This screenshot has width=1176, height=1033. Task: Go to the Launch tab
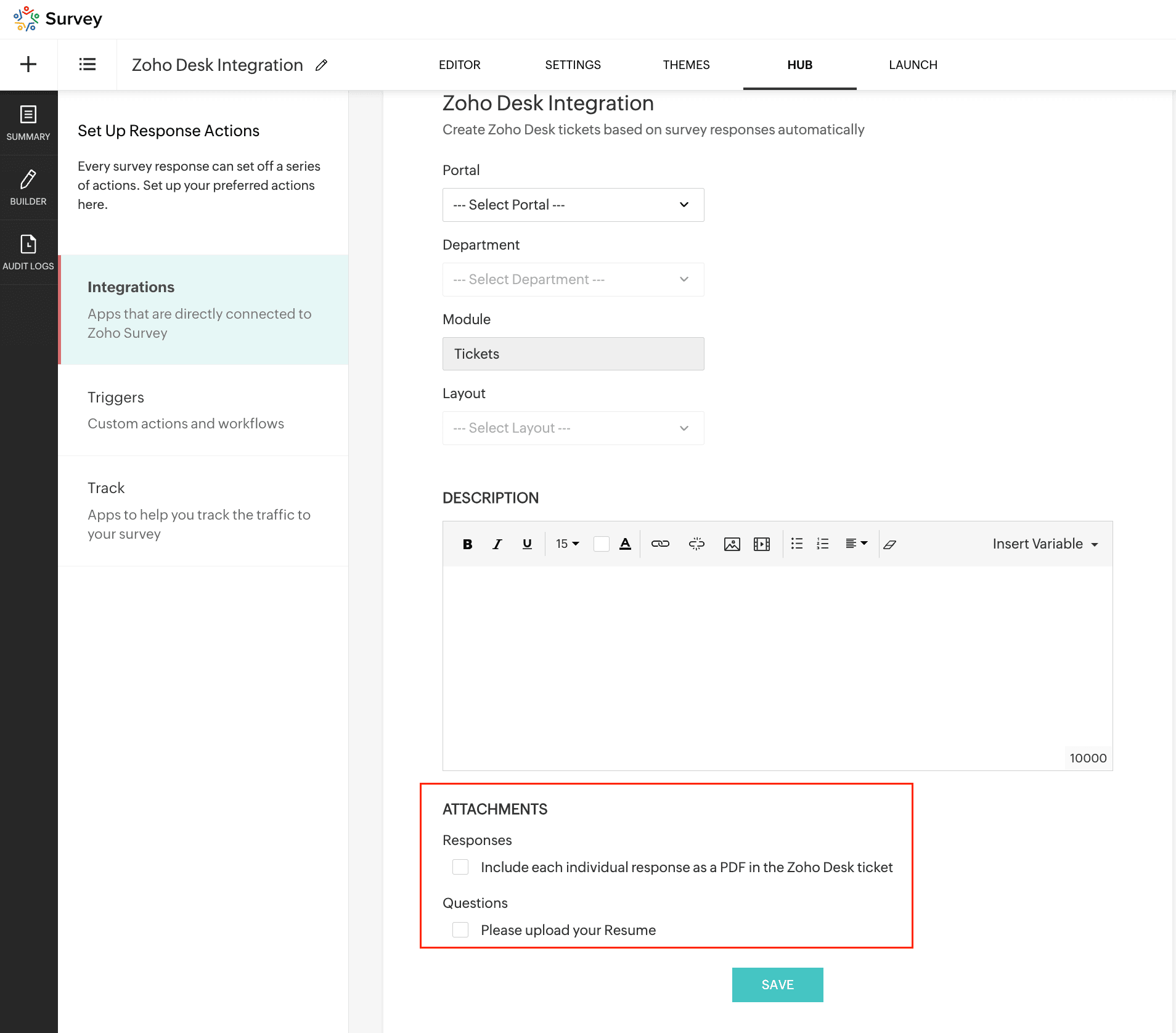[x=913, y=65]
